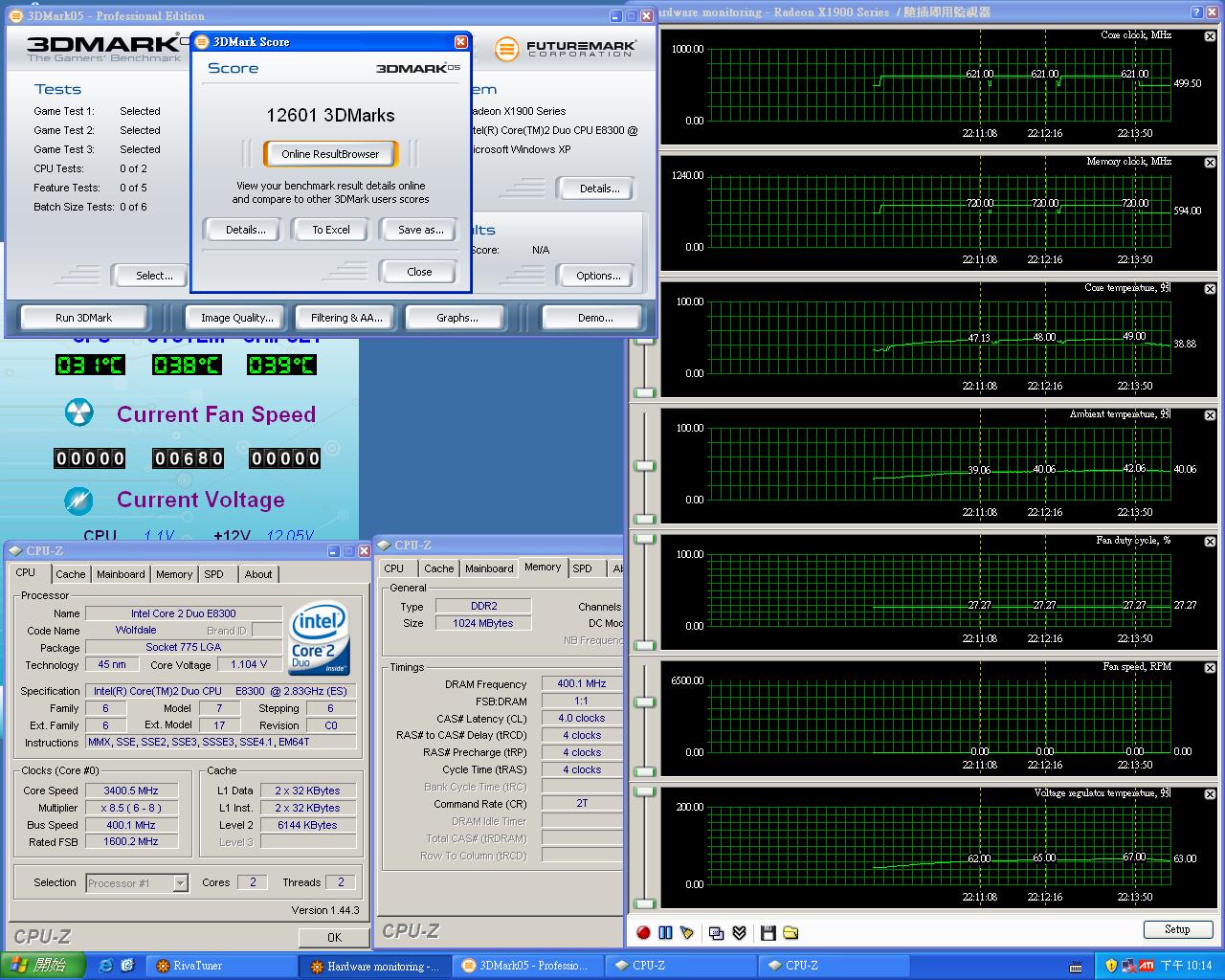This screenshot has width=1225, height=980.
Task: Switch to 3DMark05 taskbar button
Action: pyautogui.click(x=528, y=966)
